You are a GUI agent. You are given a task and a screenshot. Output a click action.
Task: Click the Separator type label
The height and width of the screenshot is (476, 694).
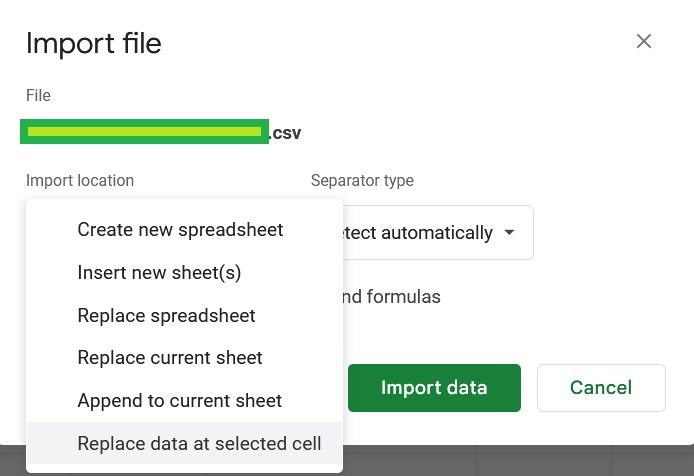[362, 181]
